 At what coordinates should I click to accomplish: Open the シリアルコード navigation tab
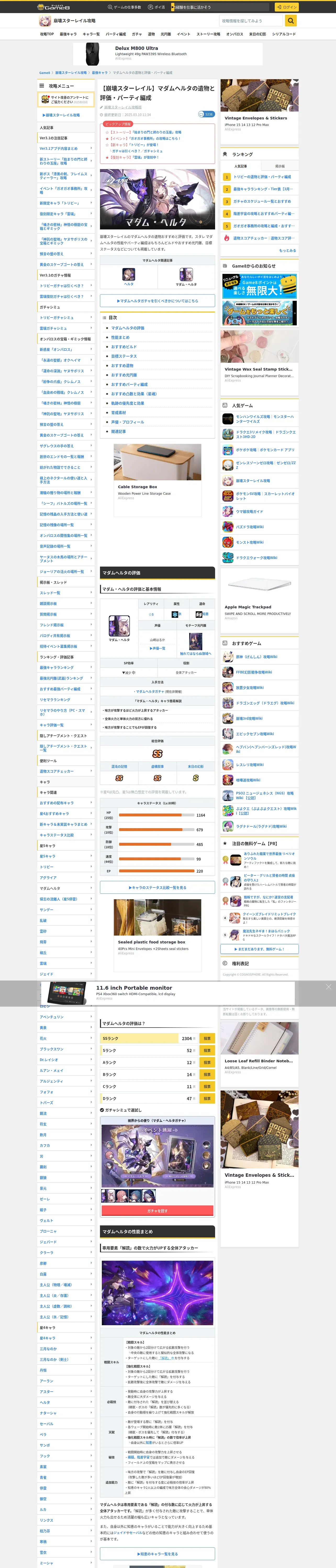[x=284, y=34]
